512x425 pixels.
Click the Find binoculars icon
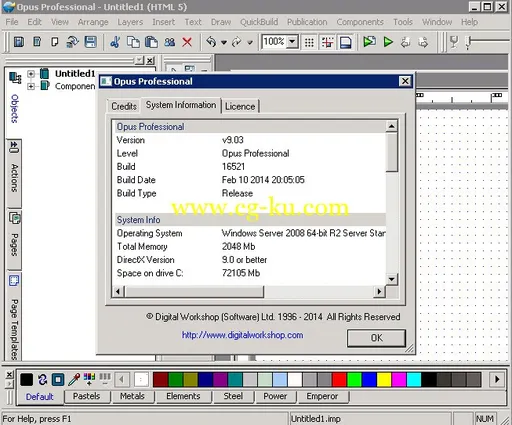169,42
